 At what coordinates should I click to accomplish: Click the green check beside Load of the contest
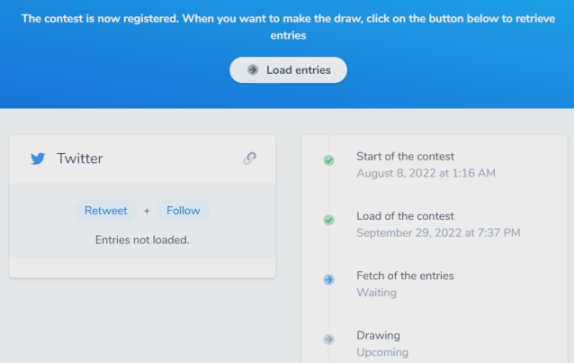click(329, 220)
